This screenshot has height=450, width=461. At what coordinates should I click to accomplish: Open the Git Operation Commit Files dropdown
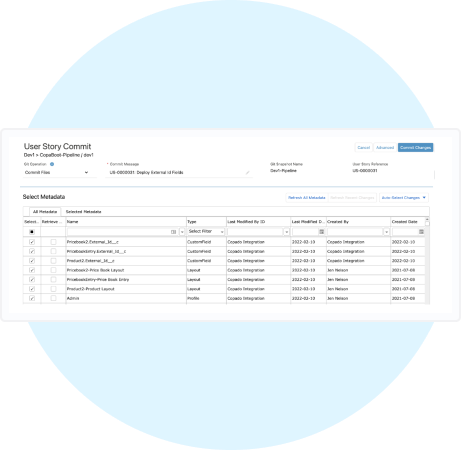(57, 172)
